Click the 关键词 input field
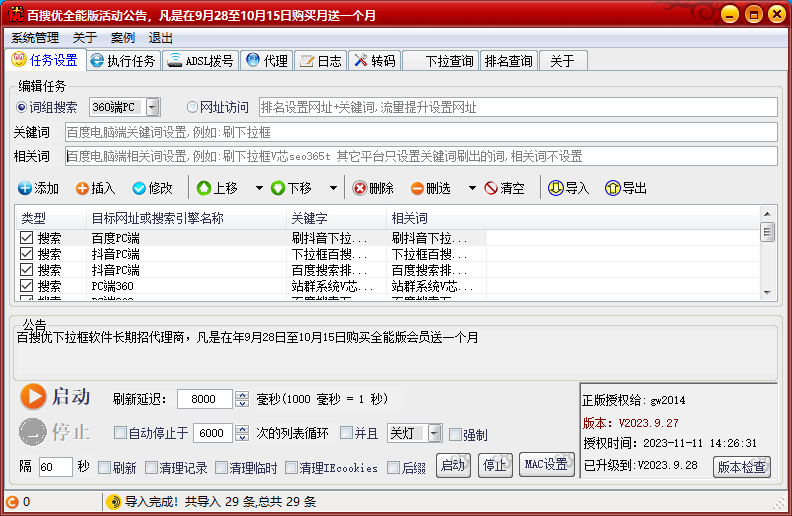The width and height of the screenshot is (792, 516). click(421, 132)
